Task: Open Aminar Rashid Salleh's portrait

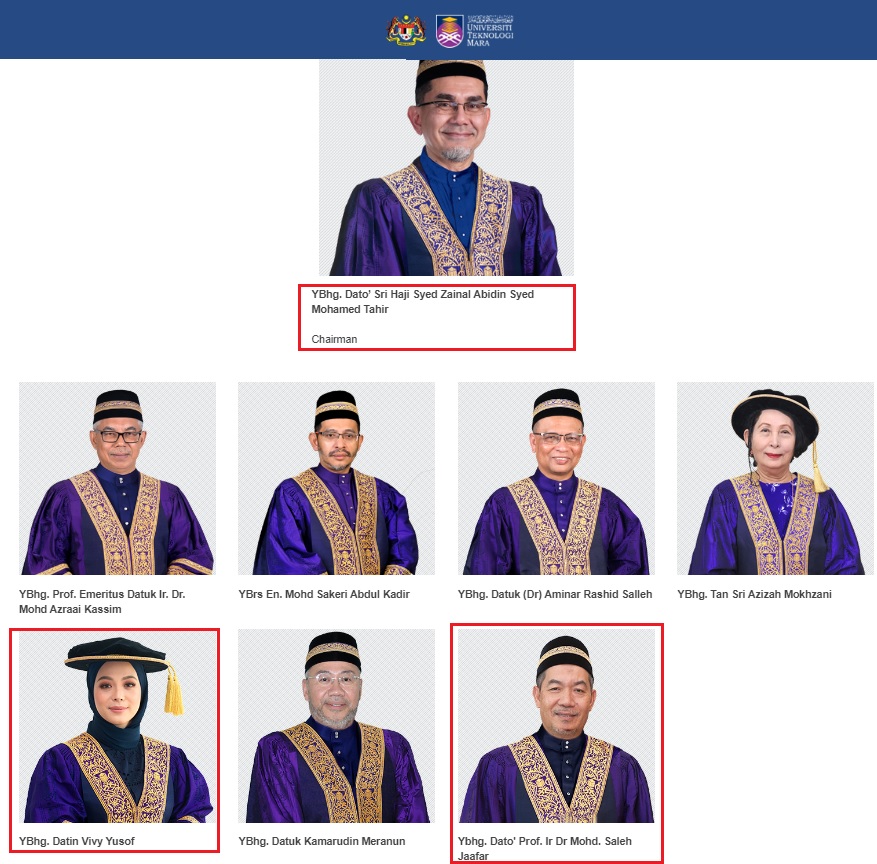Action: [557, 478]
